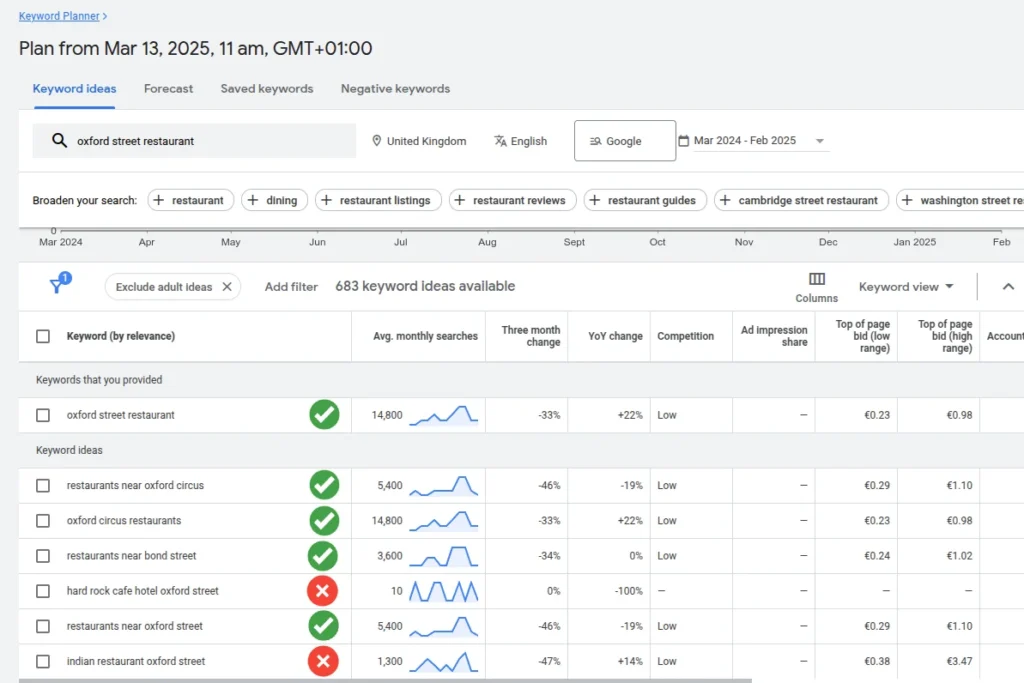This screenshot has width=1024, height=683.
Task: Collapse the chart with the chevron arrow
Action: (1008, 287)
